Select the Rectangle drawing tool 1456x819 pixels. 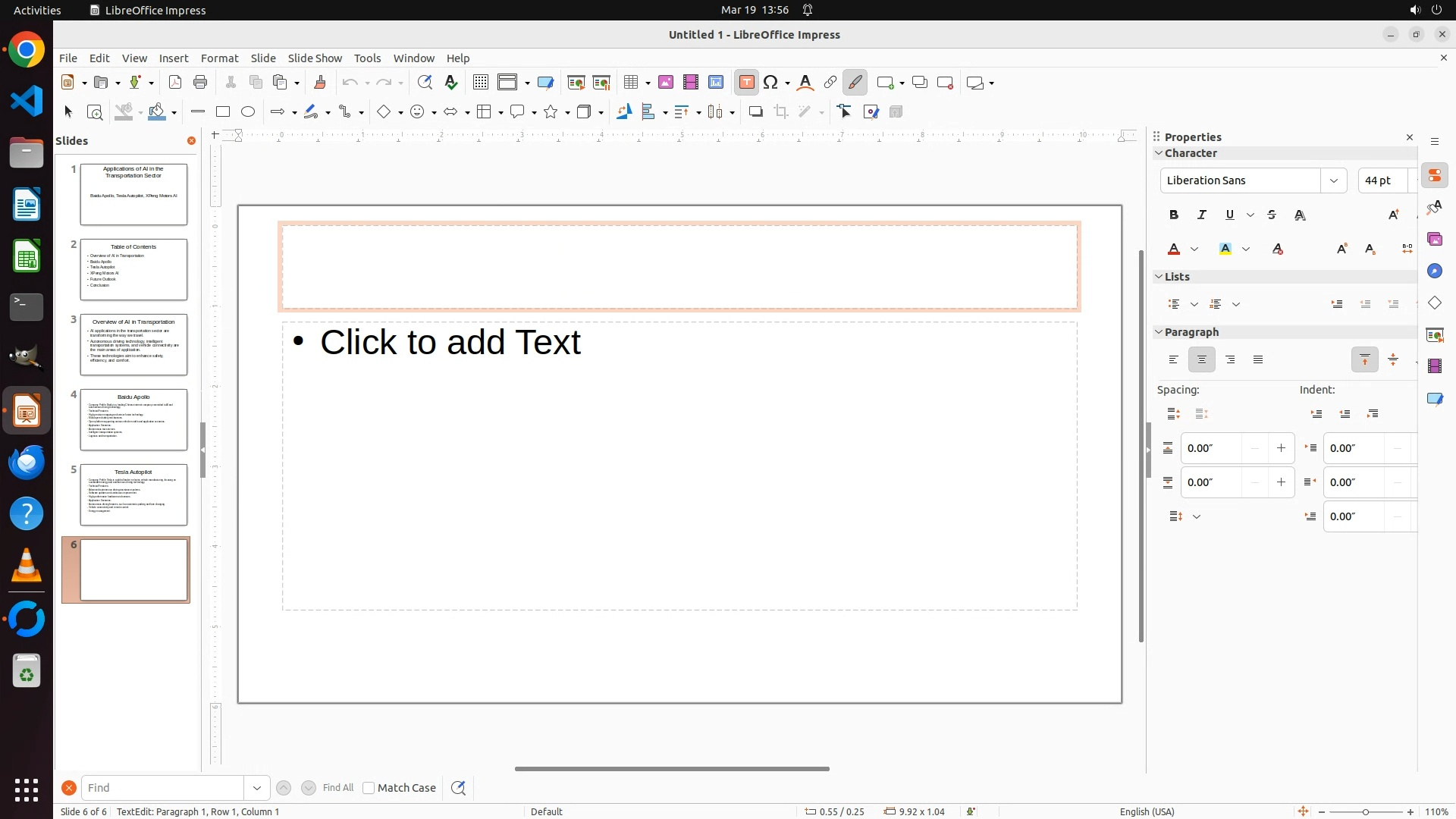[x=223, y=112]
